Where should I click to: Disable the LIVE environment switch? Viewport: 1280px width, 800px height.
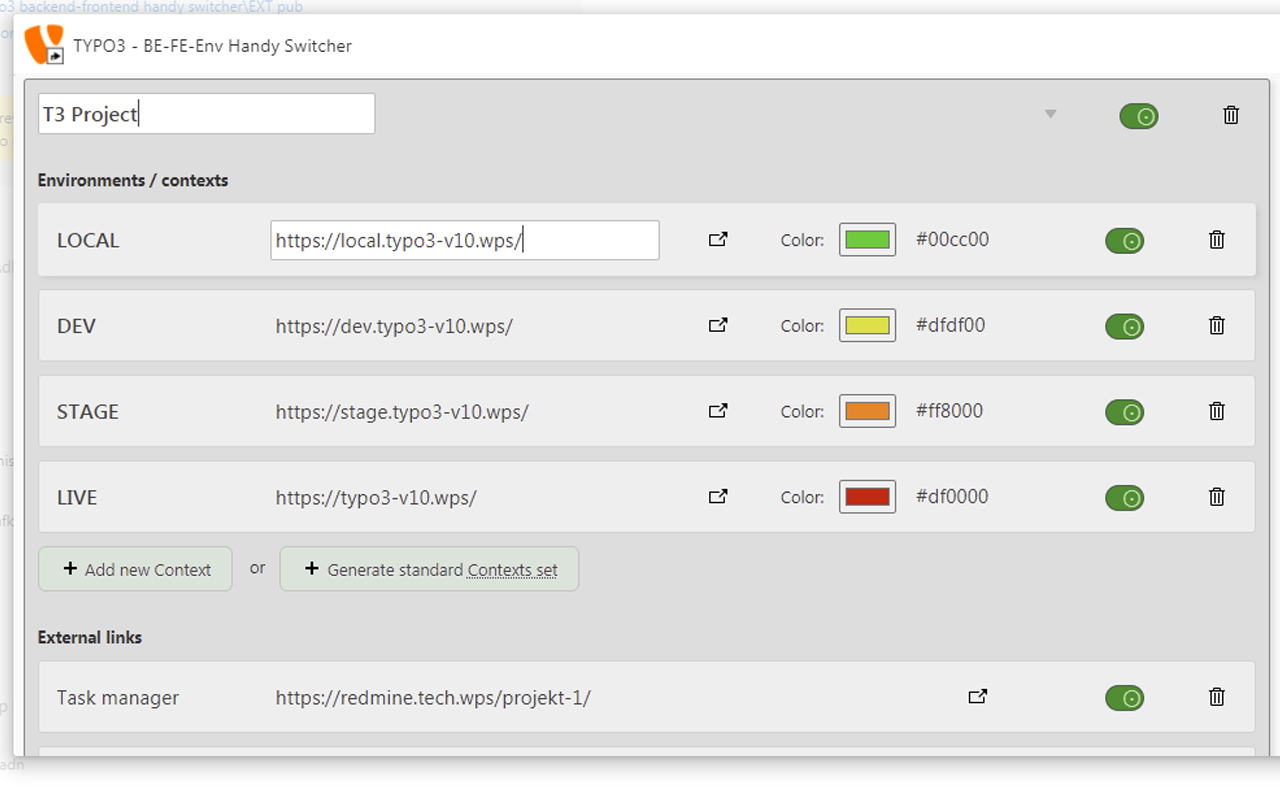[x=1125, y=497]
